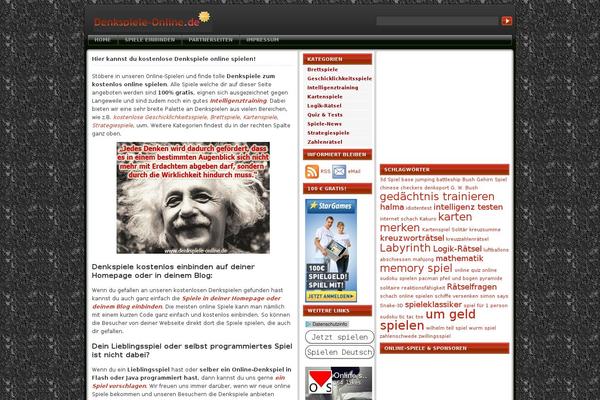Open the pfeil und bogen tag
600x400 pixels.
tap(459, 278)
